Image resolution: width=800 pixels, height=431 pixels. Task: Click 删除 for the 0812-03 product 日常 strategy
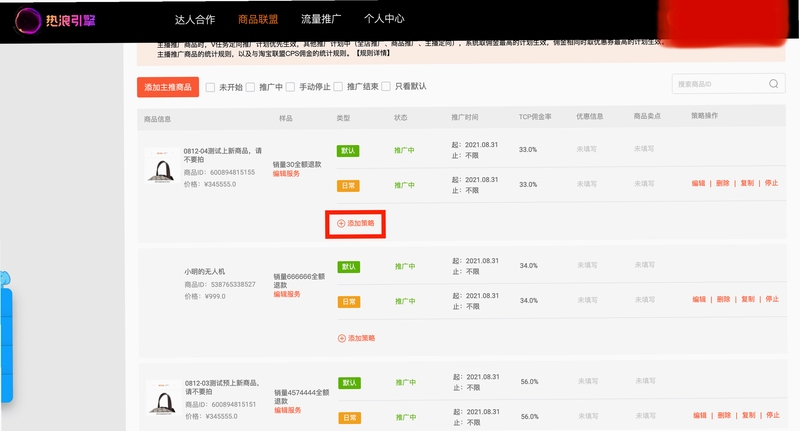tap(724, 415)
